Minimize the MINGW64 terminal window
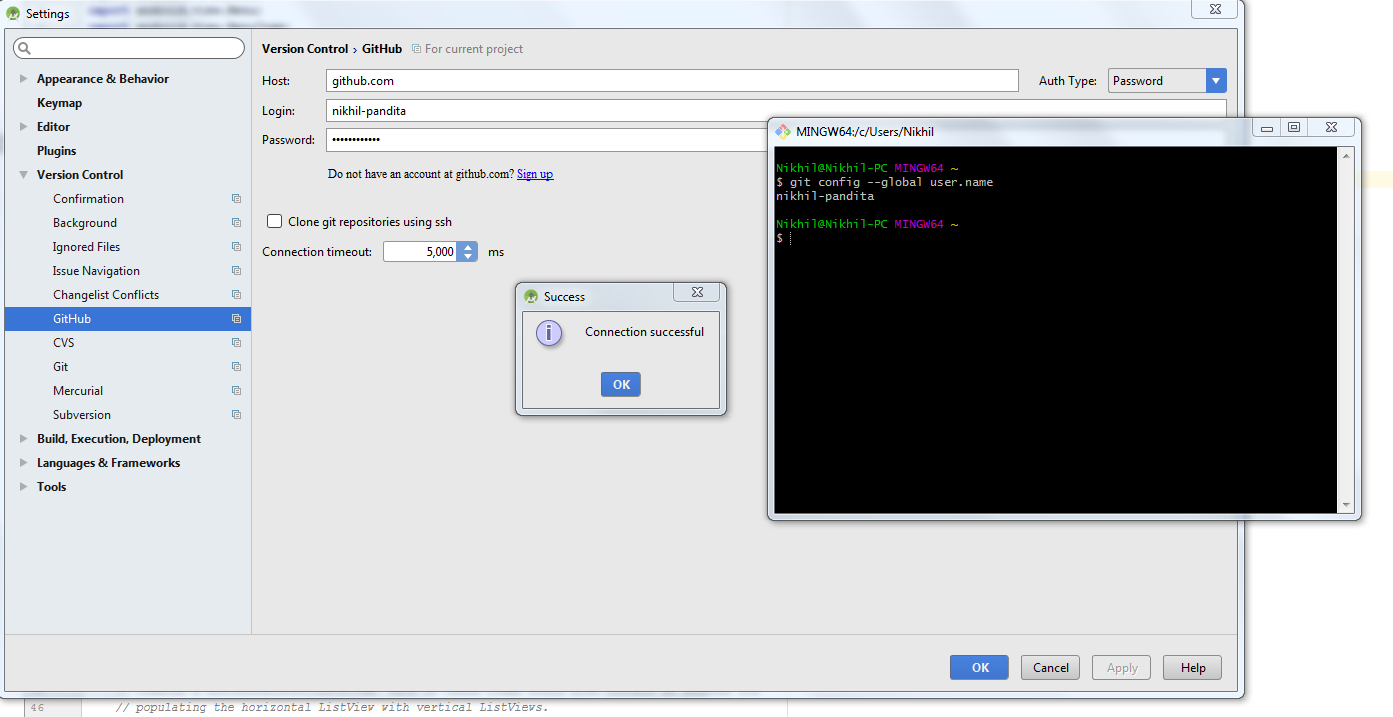This screenshot has height=717, width=1393. point(1267,128)
